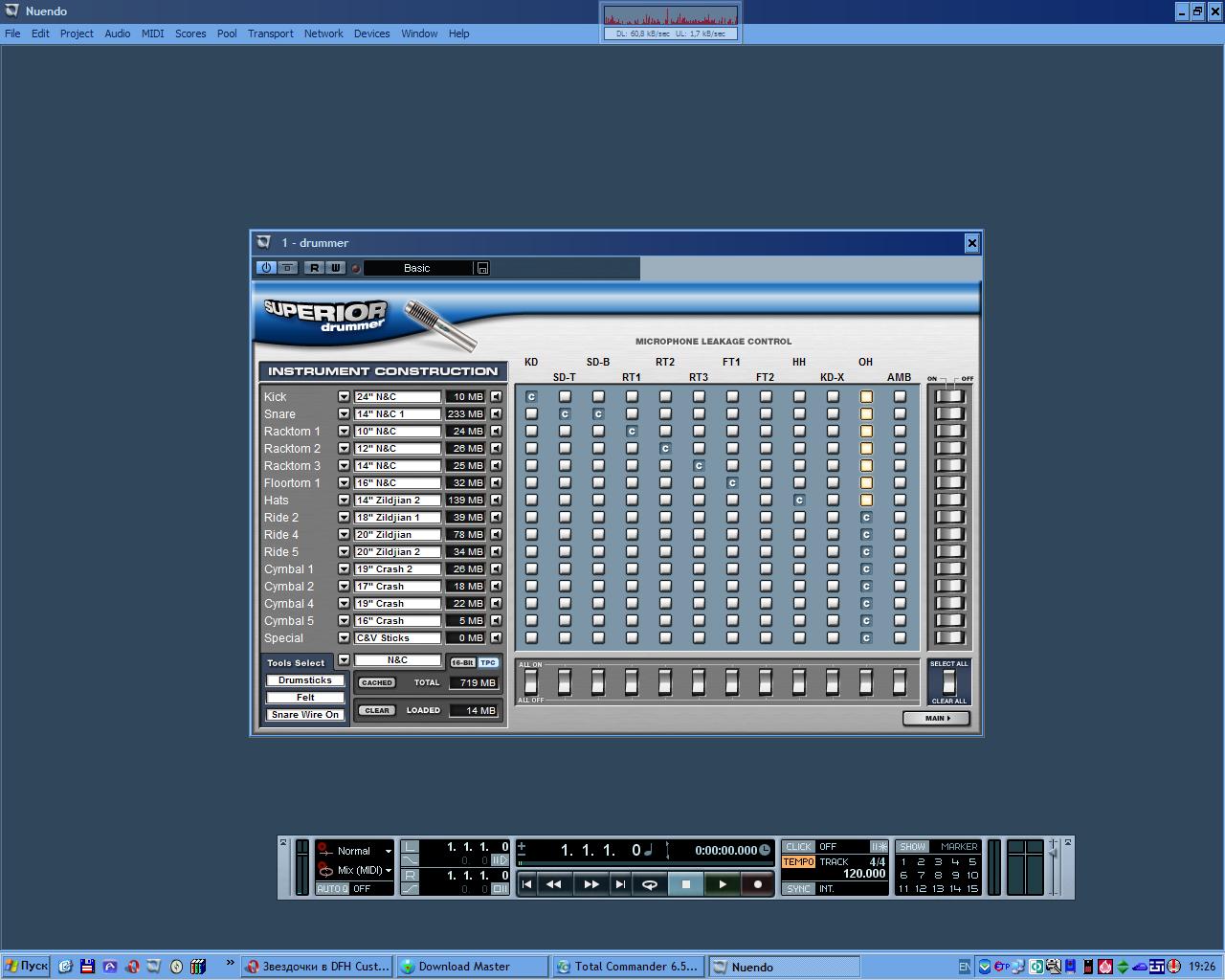This screenshot has height=980, width=1225.
Task: Toggle the Cycle loop button
Action: 649,884
